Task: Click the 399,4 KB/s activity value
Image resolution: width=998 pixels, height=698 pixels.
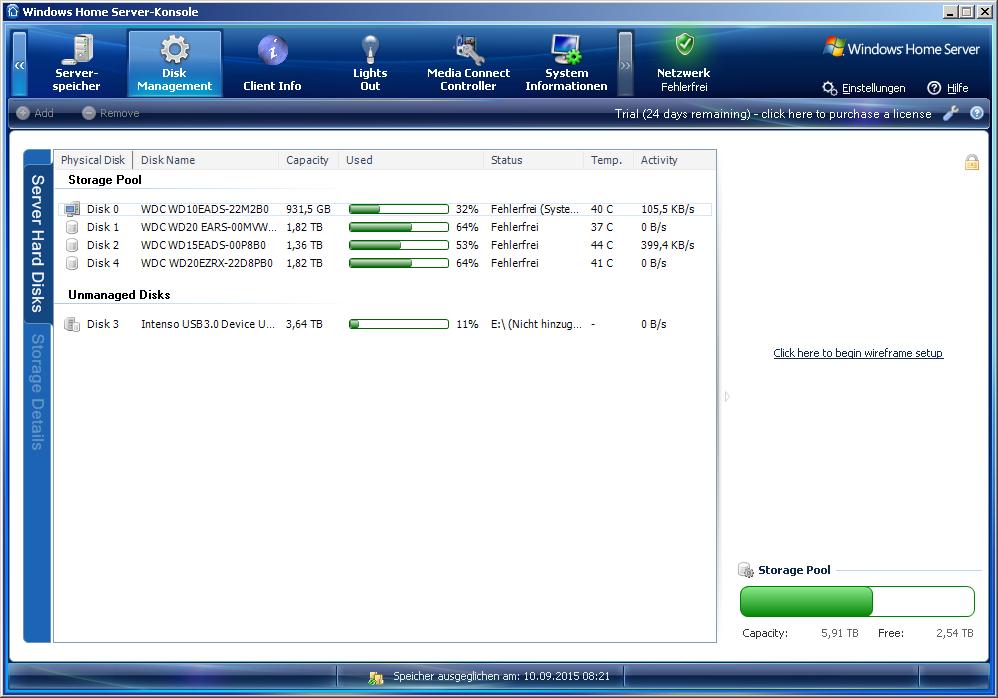Action: pos(668,245)
